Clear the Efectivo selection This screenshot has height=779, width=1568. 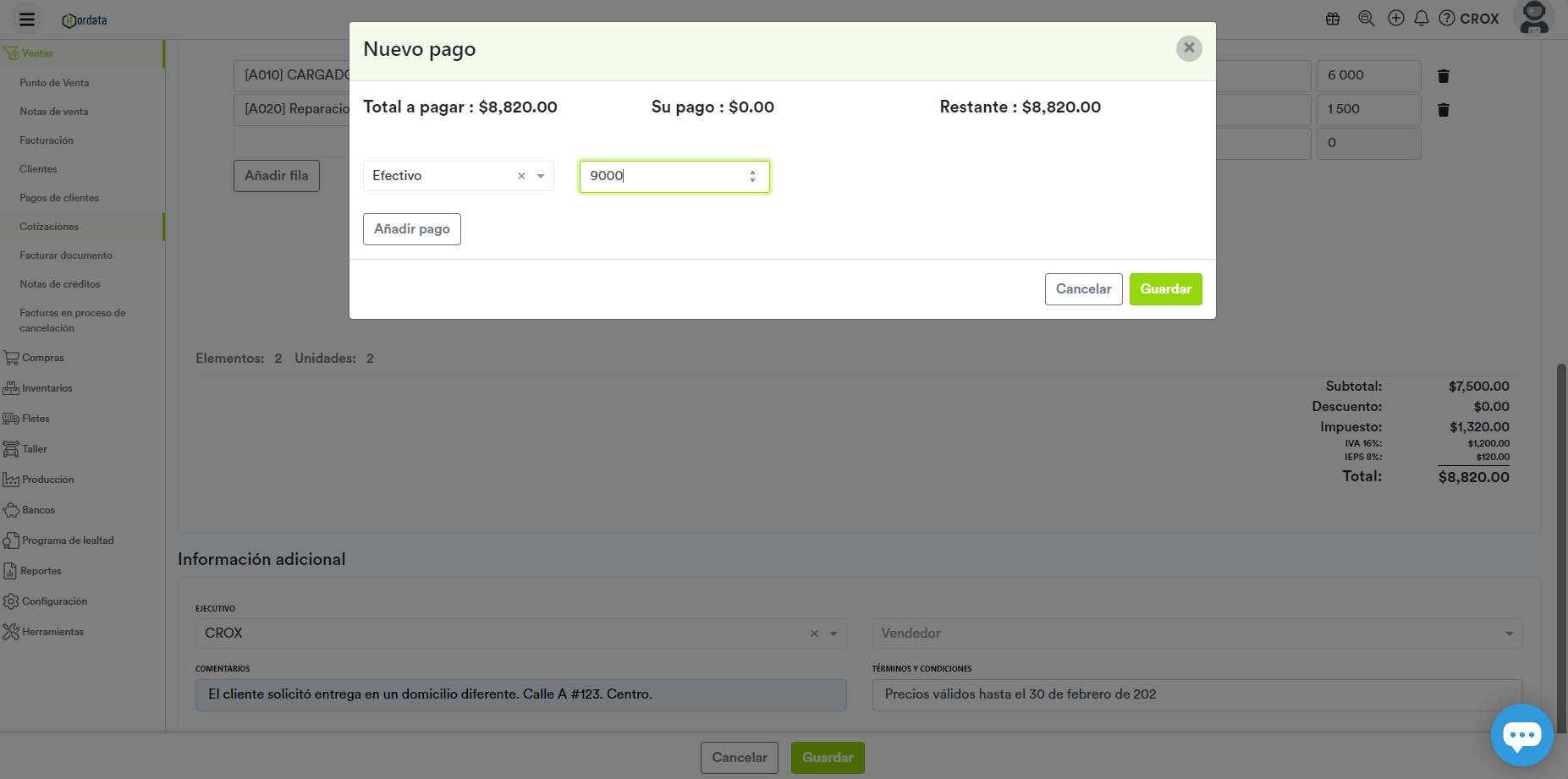(x=521, y=176)
